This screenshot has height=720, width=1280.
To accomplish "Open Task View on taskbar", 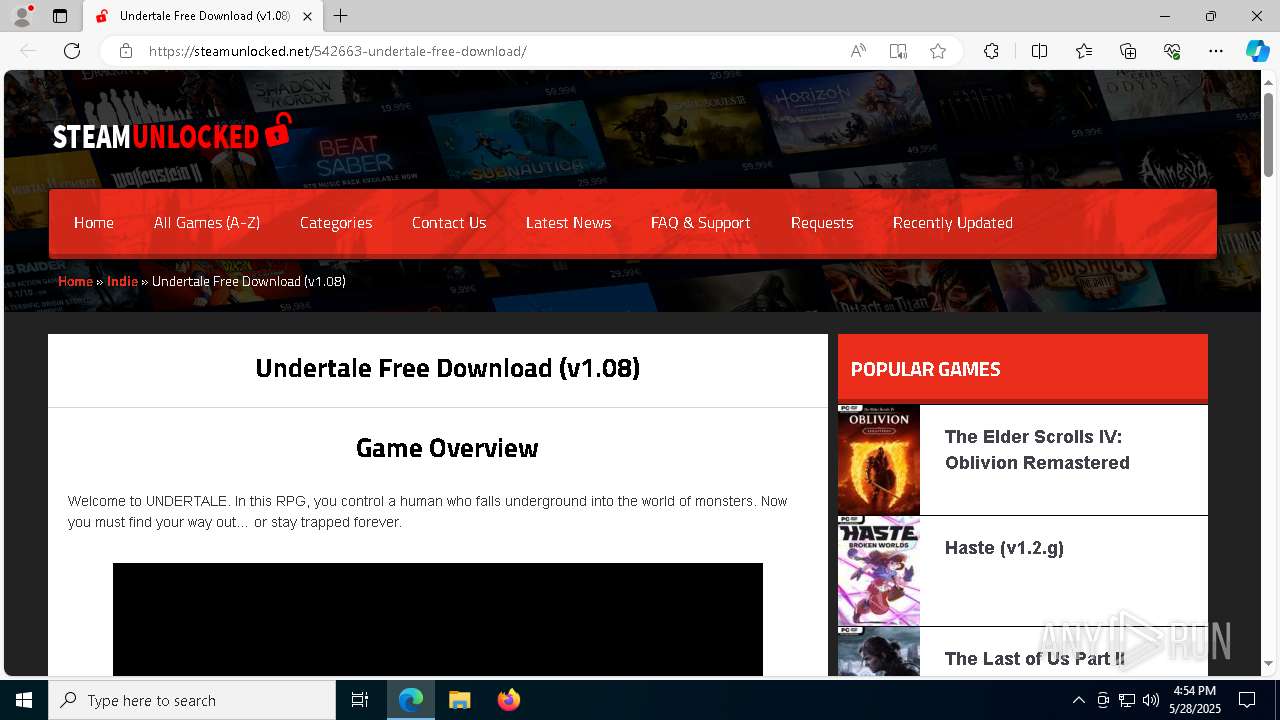I will (360, 700).
